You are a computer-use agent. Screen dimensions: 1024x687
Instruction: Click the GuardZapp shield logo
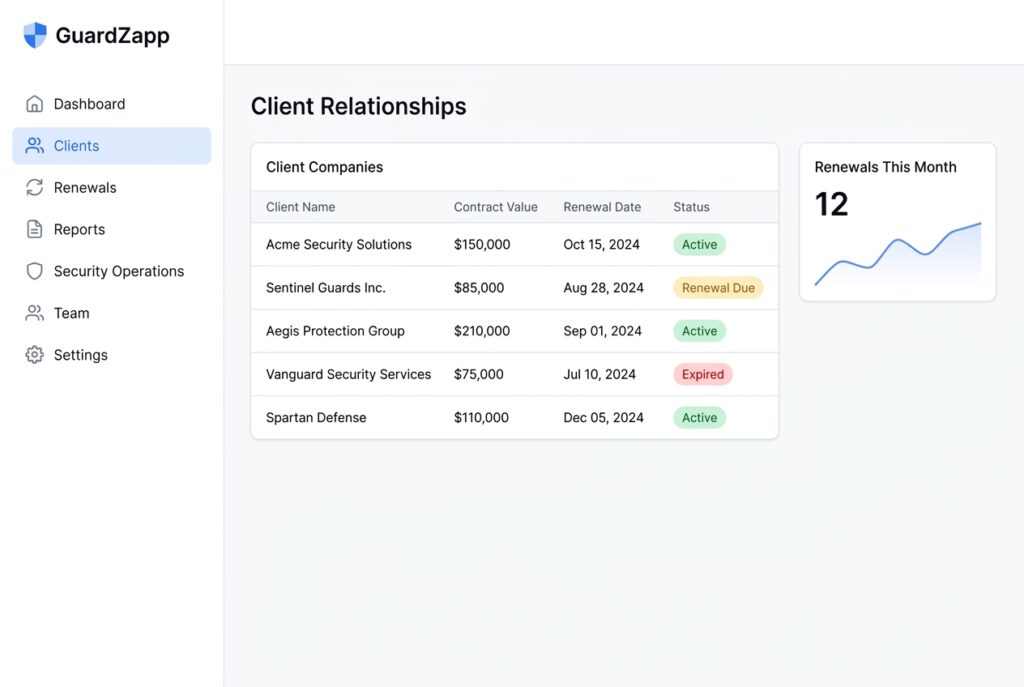point(35,35)
